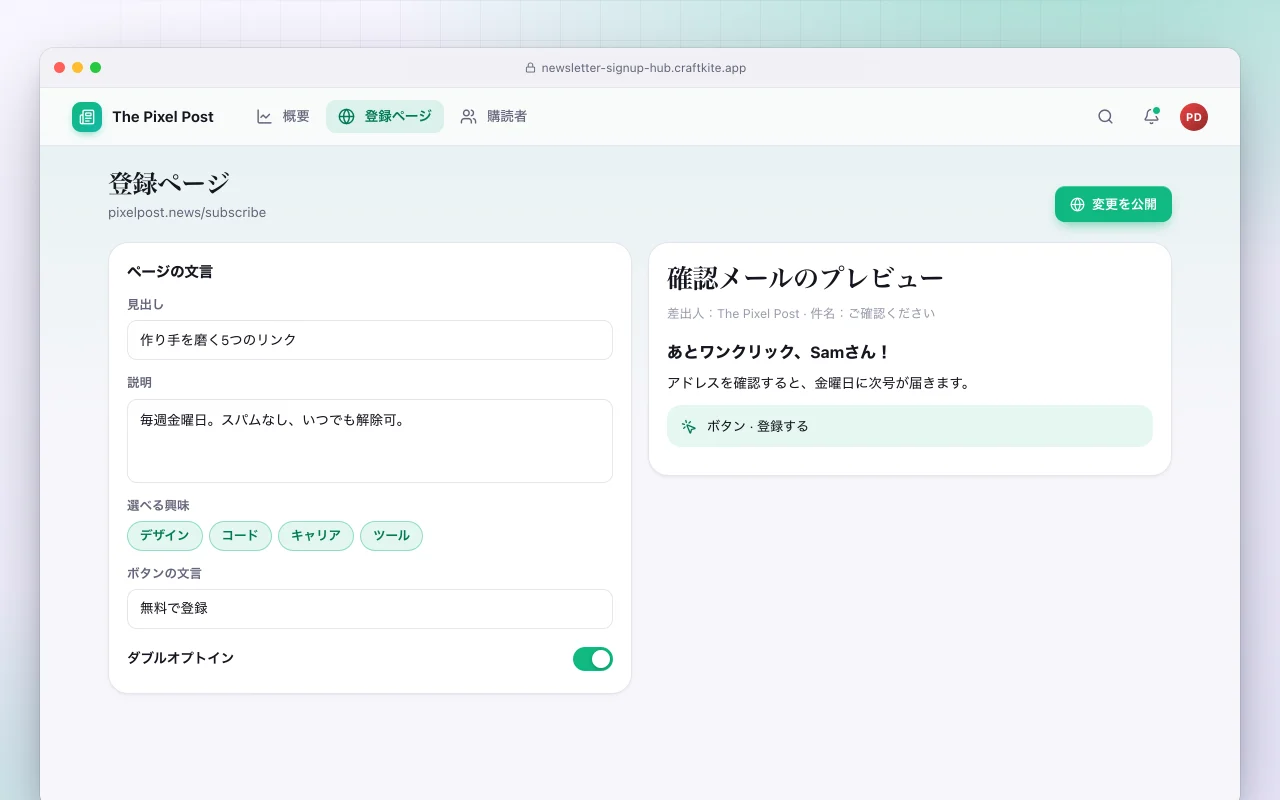Image resolution: width=1280 pixels, height=800 pixels.
Task: Open the PD profile avatar
Action: (1194, 117)
